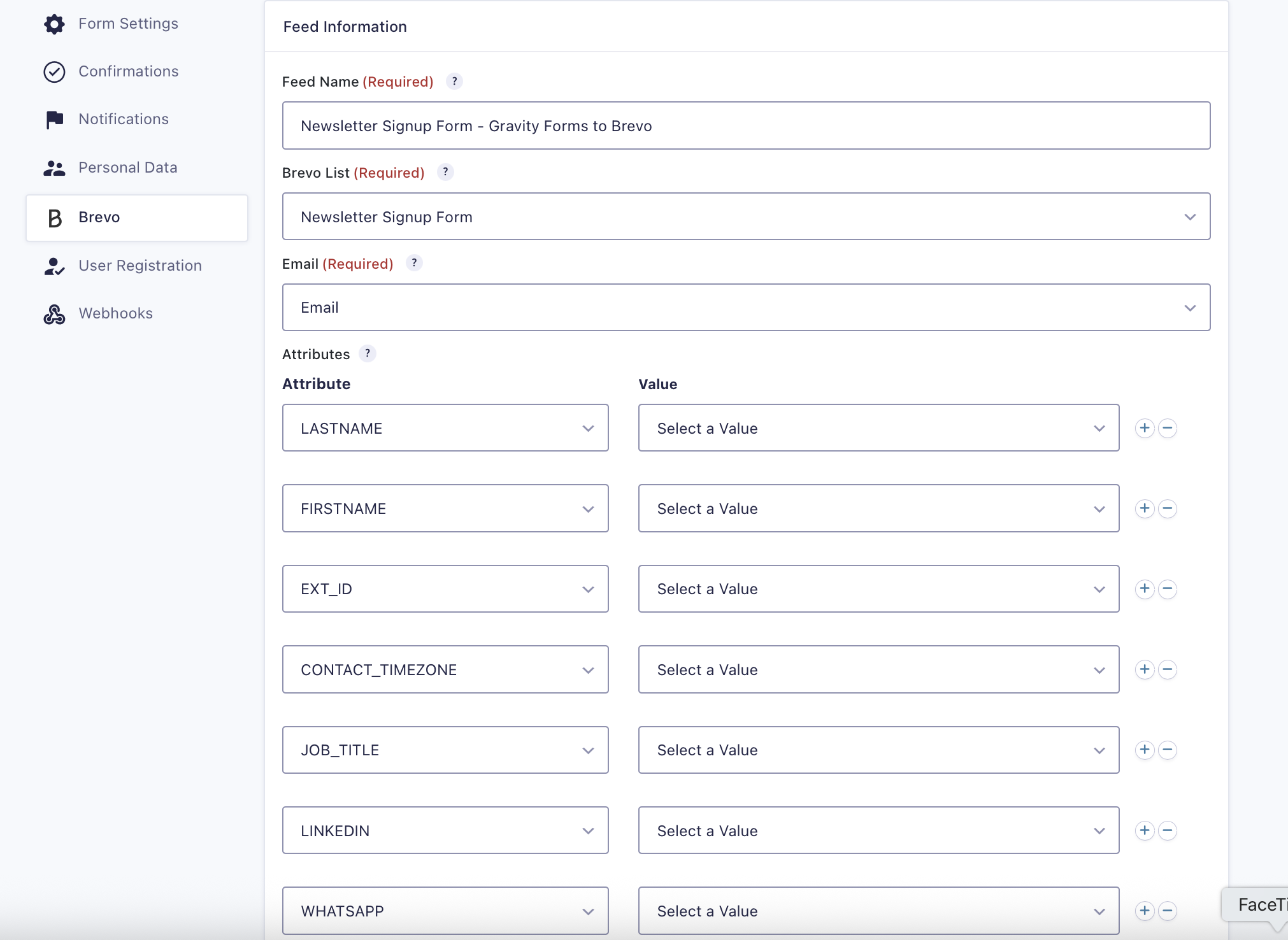Open the Email field mapping dropdown
Screen dimensions: 1288x940
tap(746, 308)
